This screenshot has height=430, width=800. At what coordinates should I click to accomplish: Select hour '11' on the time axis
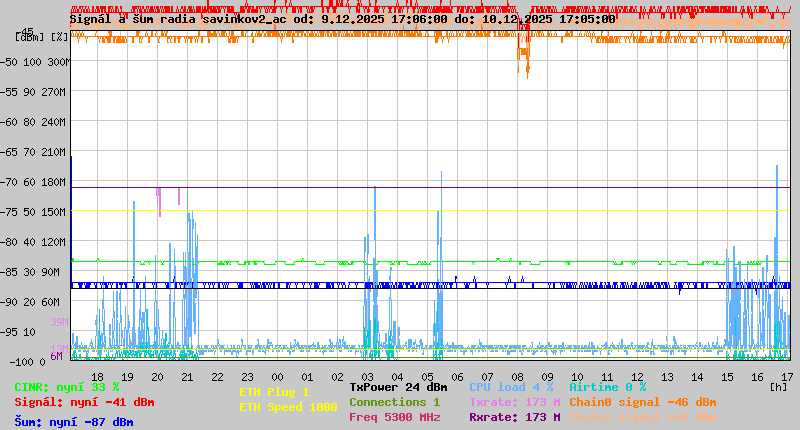point(607,377)
